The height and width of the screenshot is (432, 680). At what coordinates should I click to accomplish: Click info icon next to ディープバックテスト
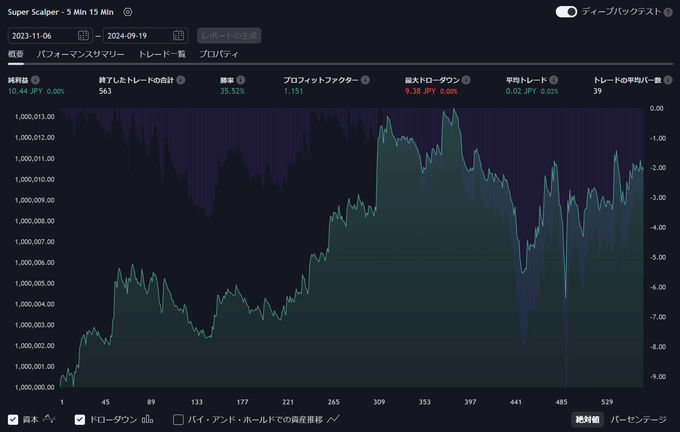click(x=669, y=12)
